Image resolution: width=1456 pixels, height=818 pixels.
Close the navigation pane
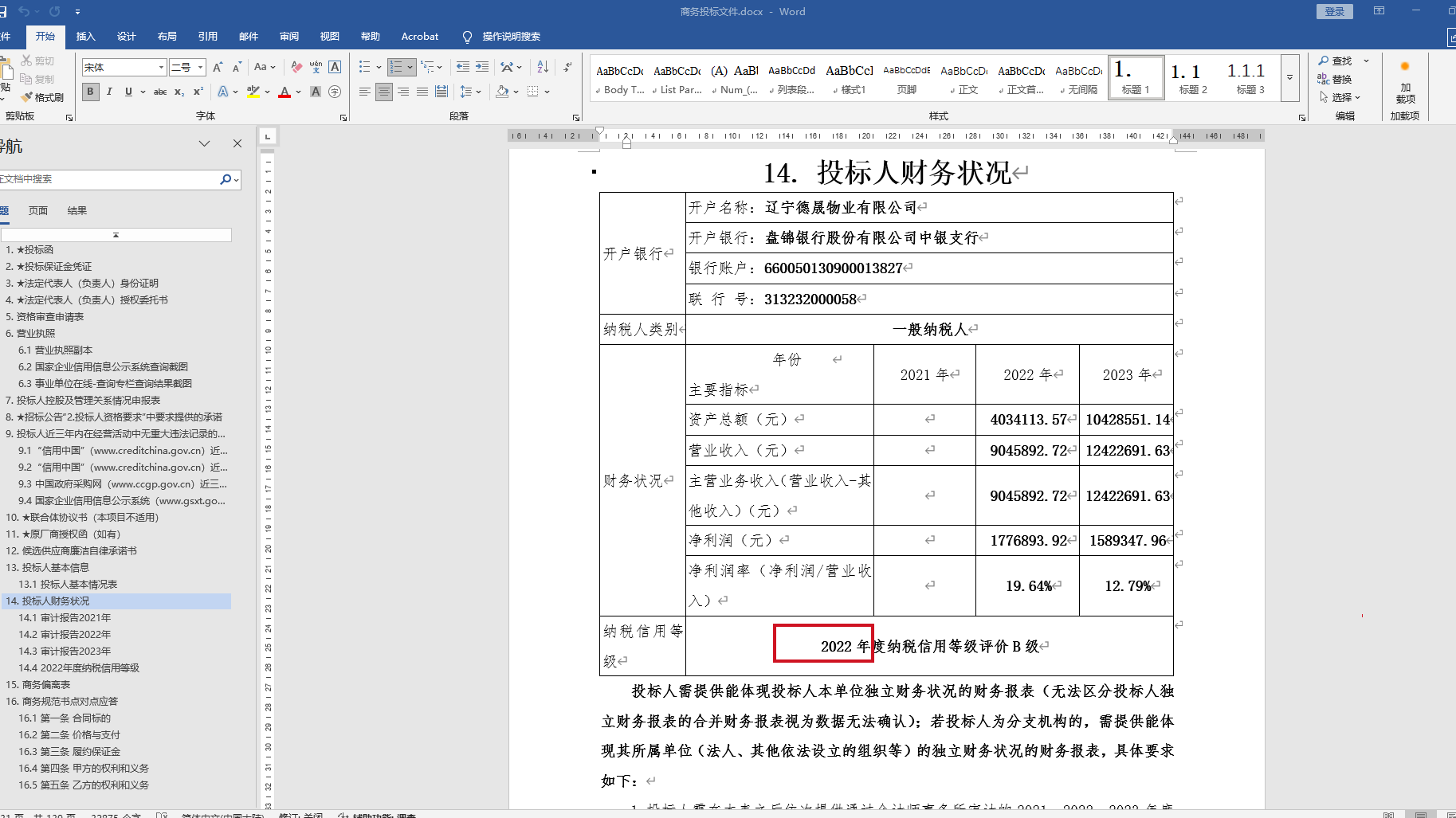coord(237,143)
